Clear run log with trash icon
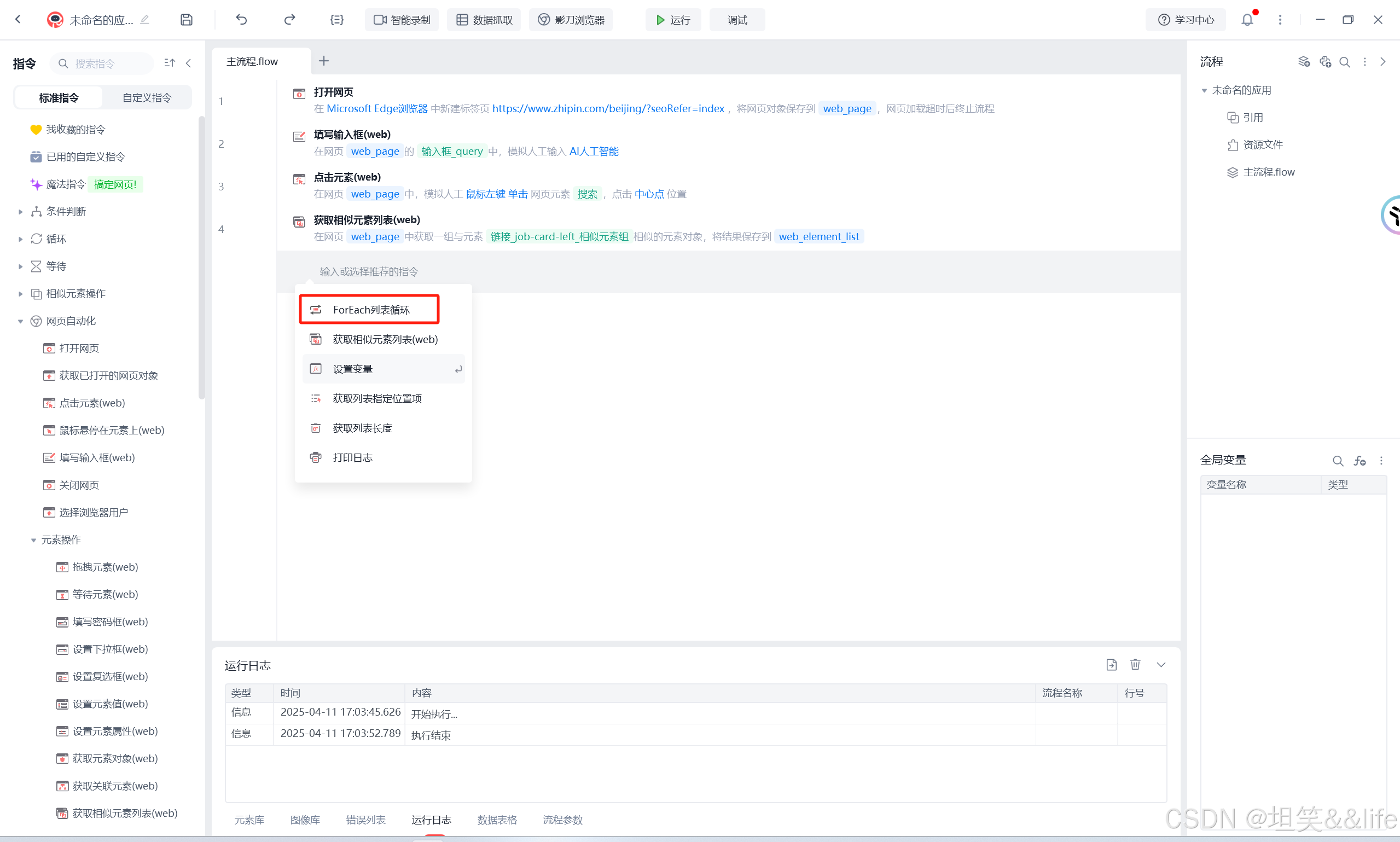Image resolution: width=1400 pixels, height=842 pixels. click(x=1135, y=664)
